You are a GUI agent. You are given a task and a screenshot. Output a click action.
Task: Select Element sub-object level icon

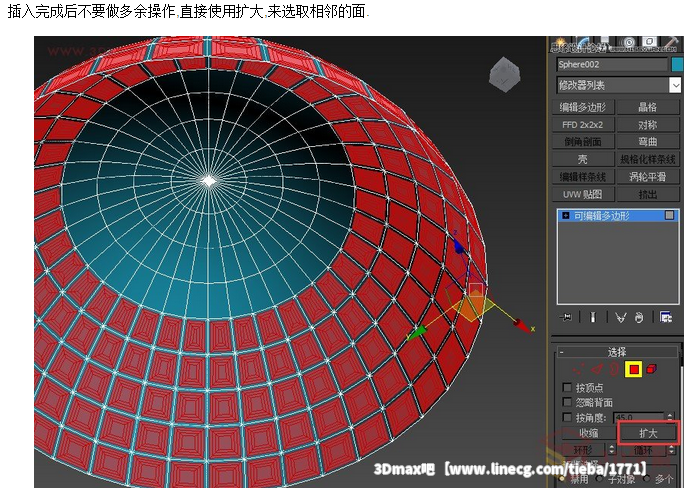(x=651, y=369)
